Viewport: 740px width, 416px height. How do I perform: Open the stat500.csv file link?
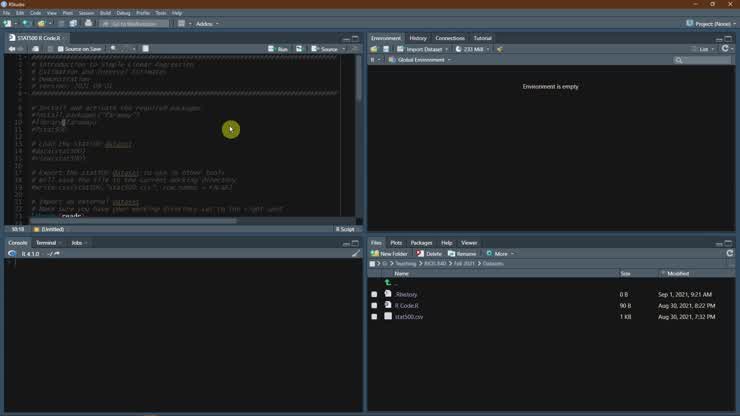pyautogui.click(x=409, y=316)
